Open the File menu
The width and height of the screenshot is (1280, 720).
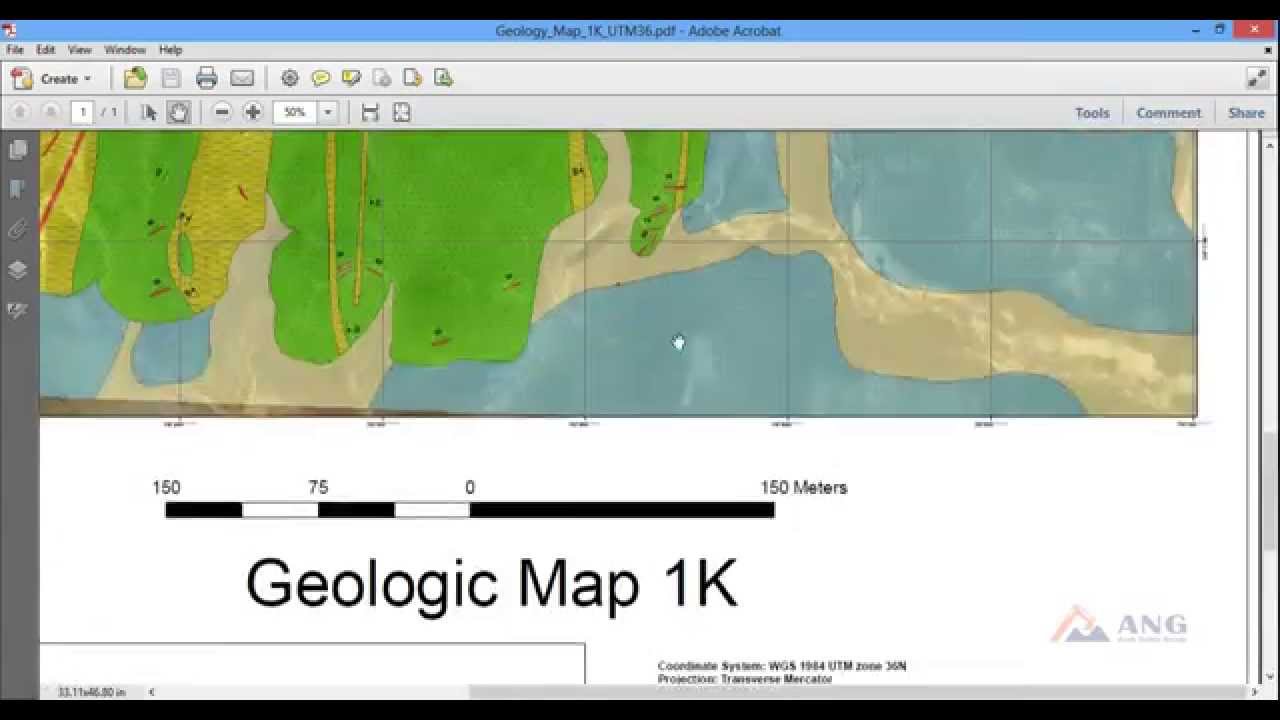(15, 50)
